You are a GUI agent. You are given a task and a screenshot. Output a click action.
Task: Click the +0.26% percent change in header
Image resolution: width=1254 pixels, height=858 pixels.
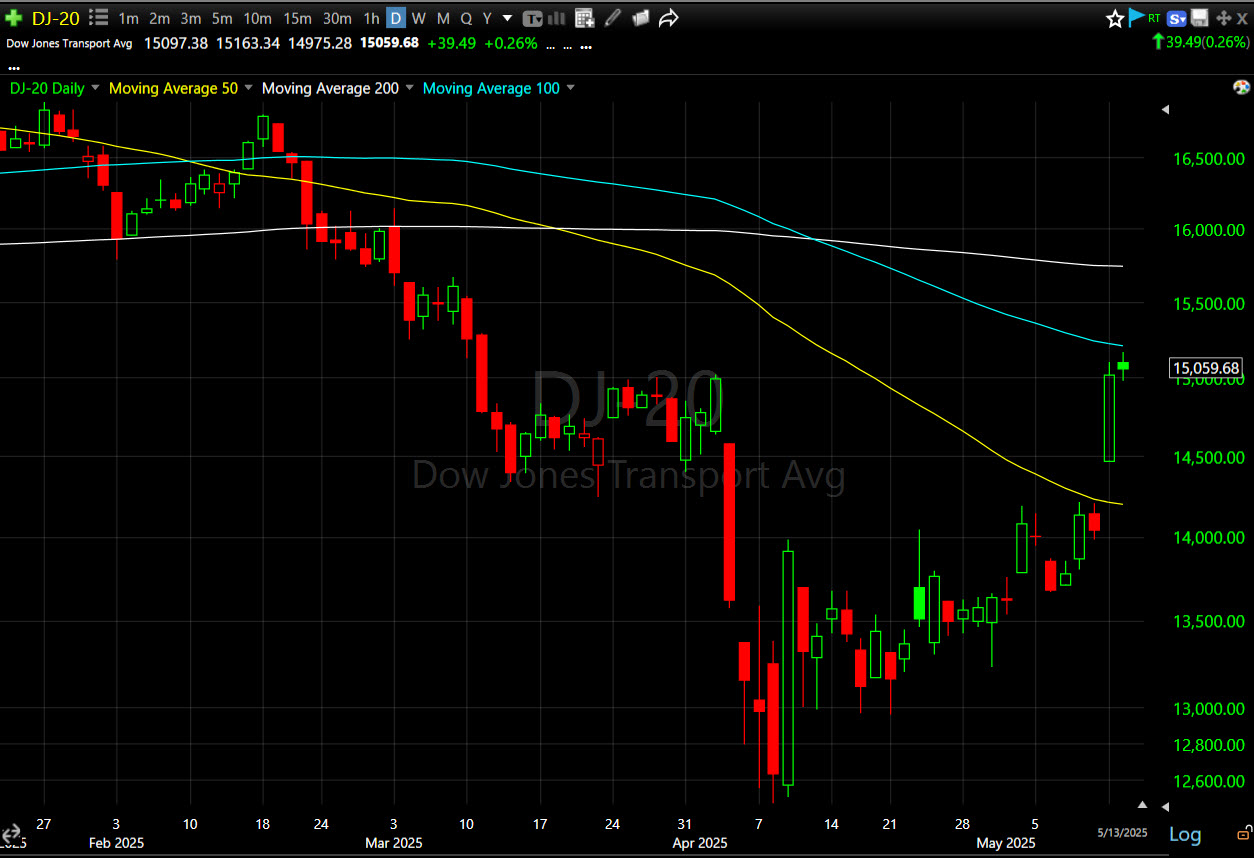tap(510, 43)
